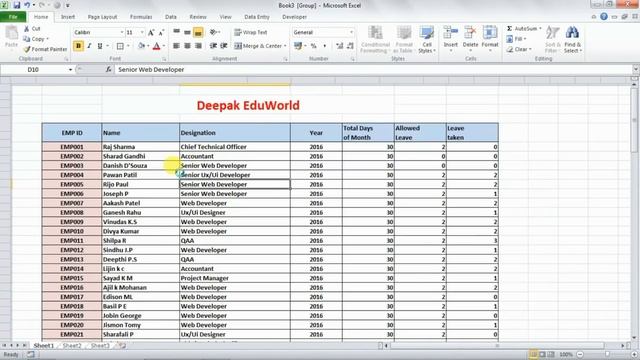Increase font size with the large A
The image size is (640, 360).
click(151, 32)
